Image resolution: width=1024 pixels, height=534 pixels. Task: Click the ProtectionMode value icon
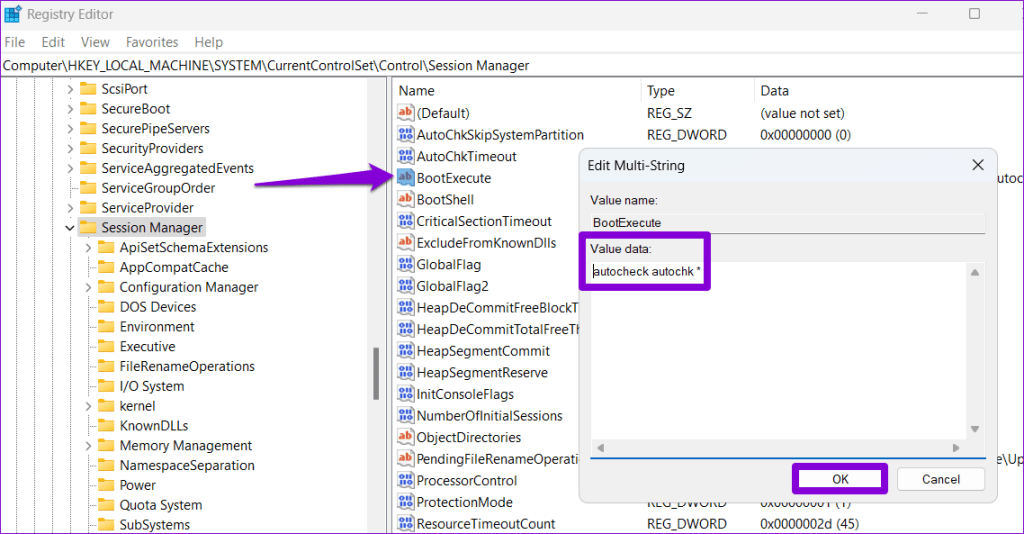(x=406, y=501)
